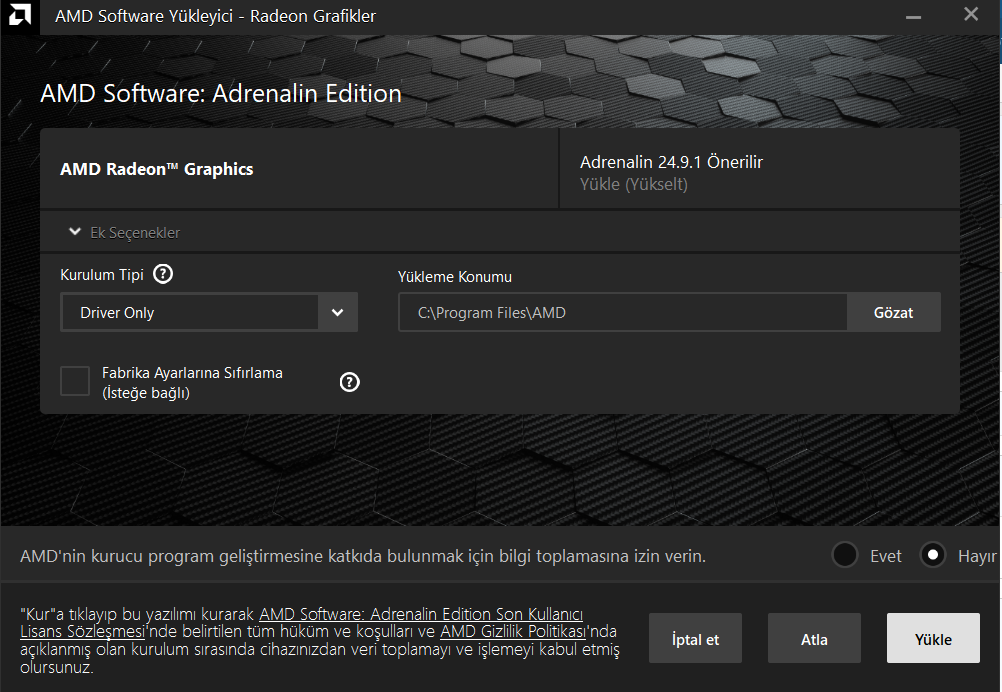Image resolution: width=1002 pixels, height=692 pixels.
Task: Click the data collection permission sentence
Action: coord(363,557)
